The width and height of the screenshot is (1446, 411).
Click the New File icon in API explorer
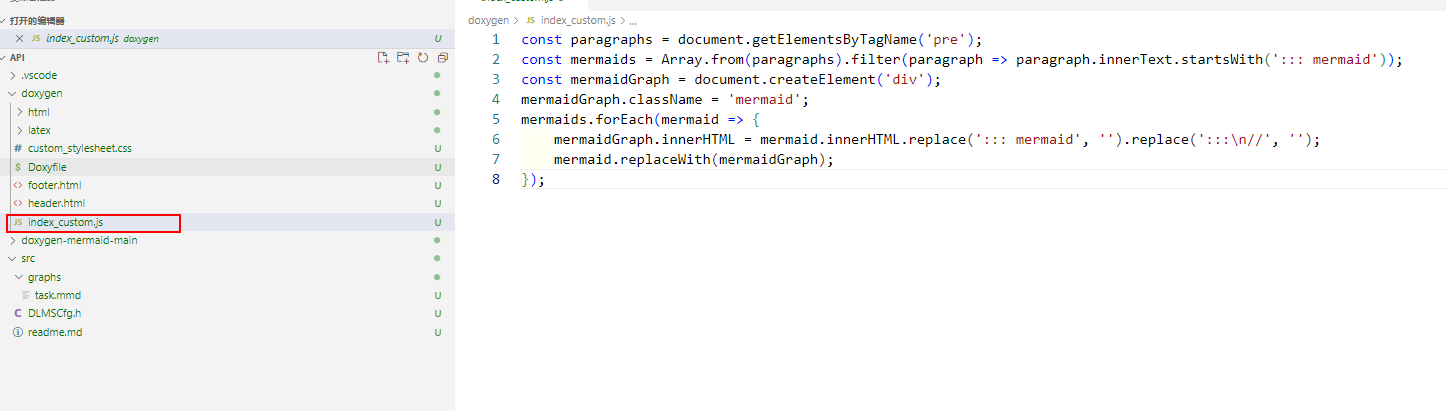[383, 58]
